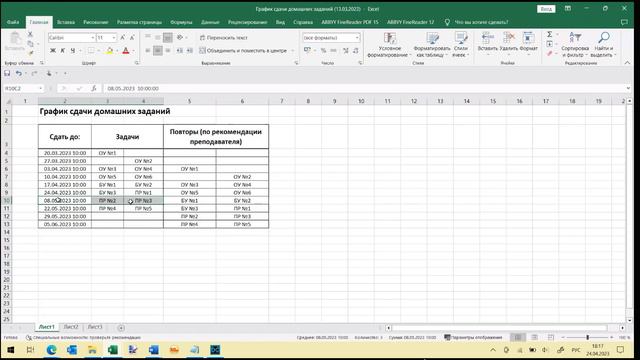The width and height of the screenshot is (640, 360).
Task: Increase font size with larger A
Action: click(x=122, y=38)
